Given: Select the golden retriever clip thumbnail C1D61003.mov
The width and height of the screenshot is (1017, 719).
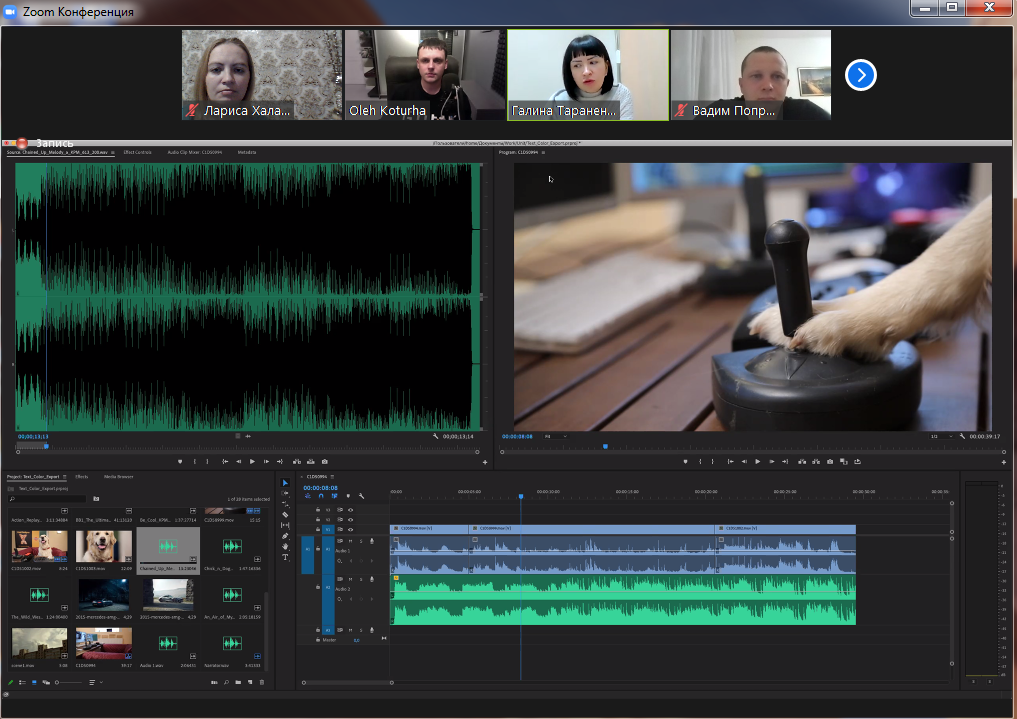Looking at the screenshot, I should [104, 545].
